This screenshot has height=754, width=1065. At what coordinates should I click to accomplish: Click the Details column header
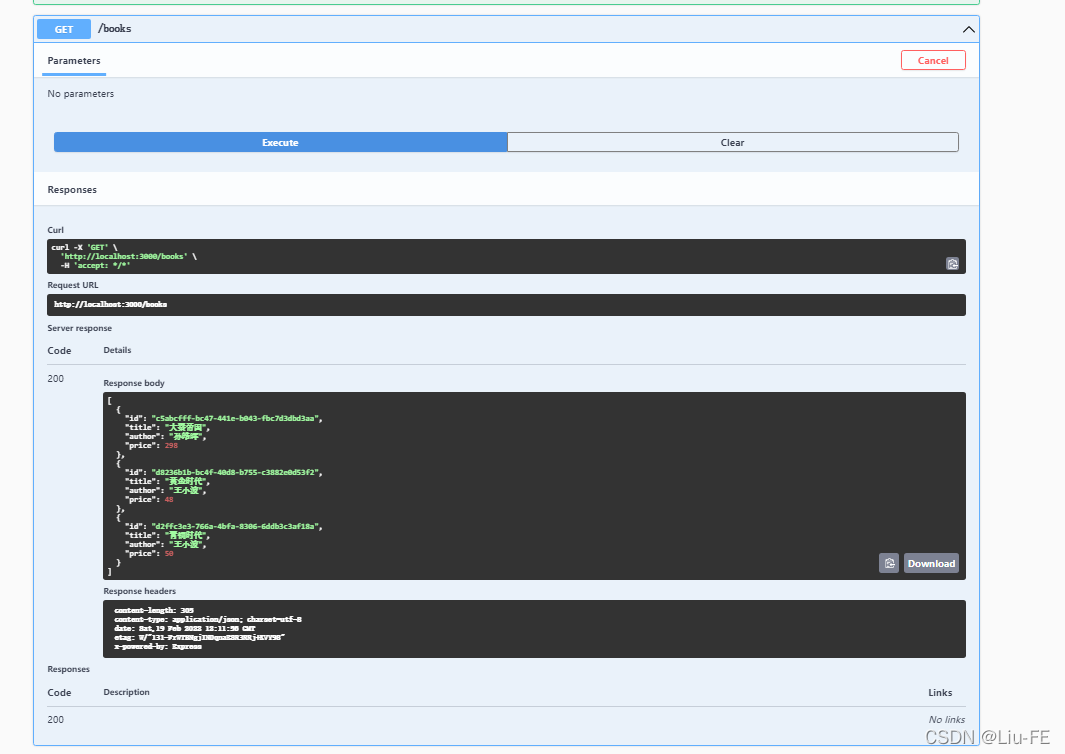coord(118,351)
